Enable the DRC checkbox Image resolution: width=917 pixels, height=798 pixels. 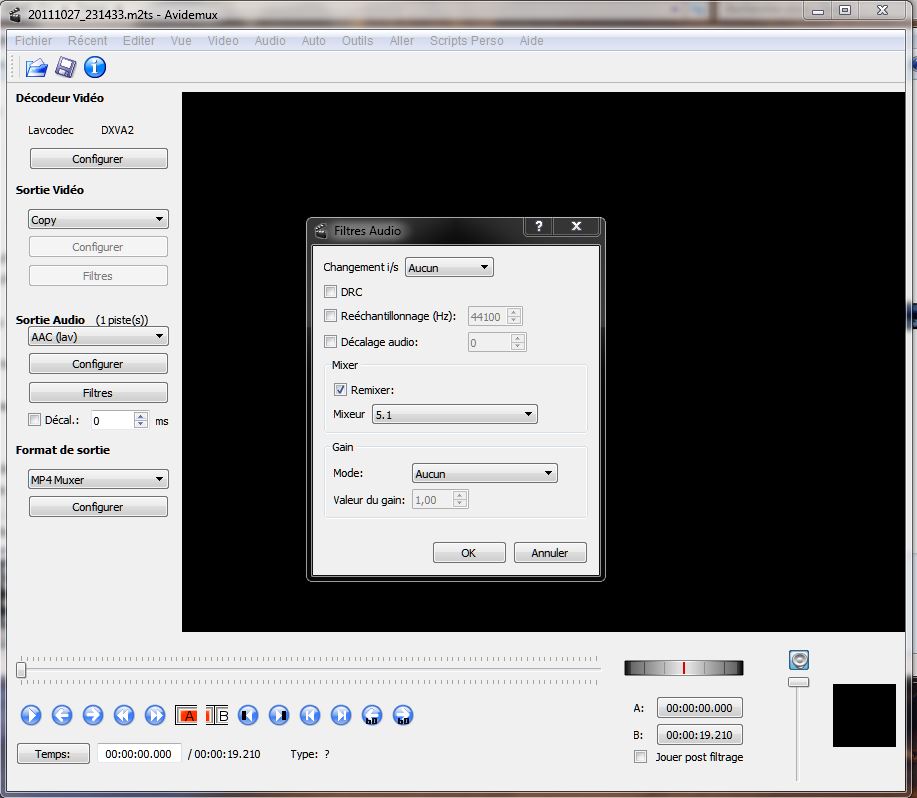coord(331,292)
